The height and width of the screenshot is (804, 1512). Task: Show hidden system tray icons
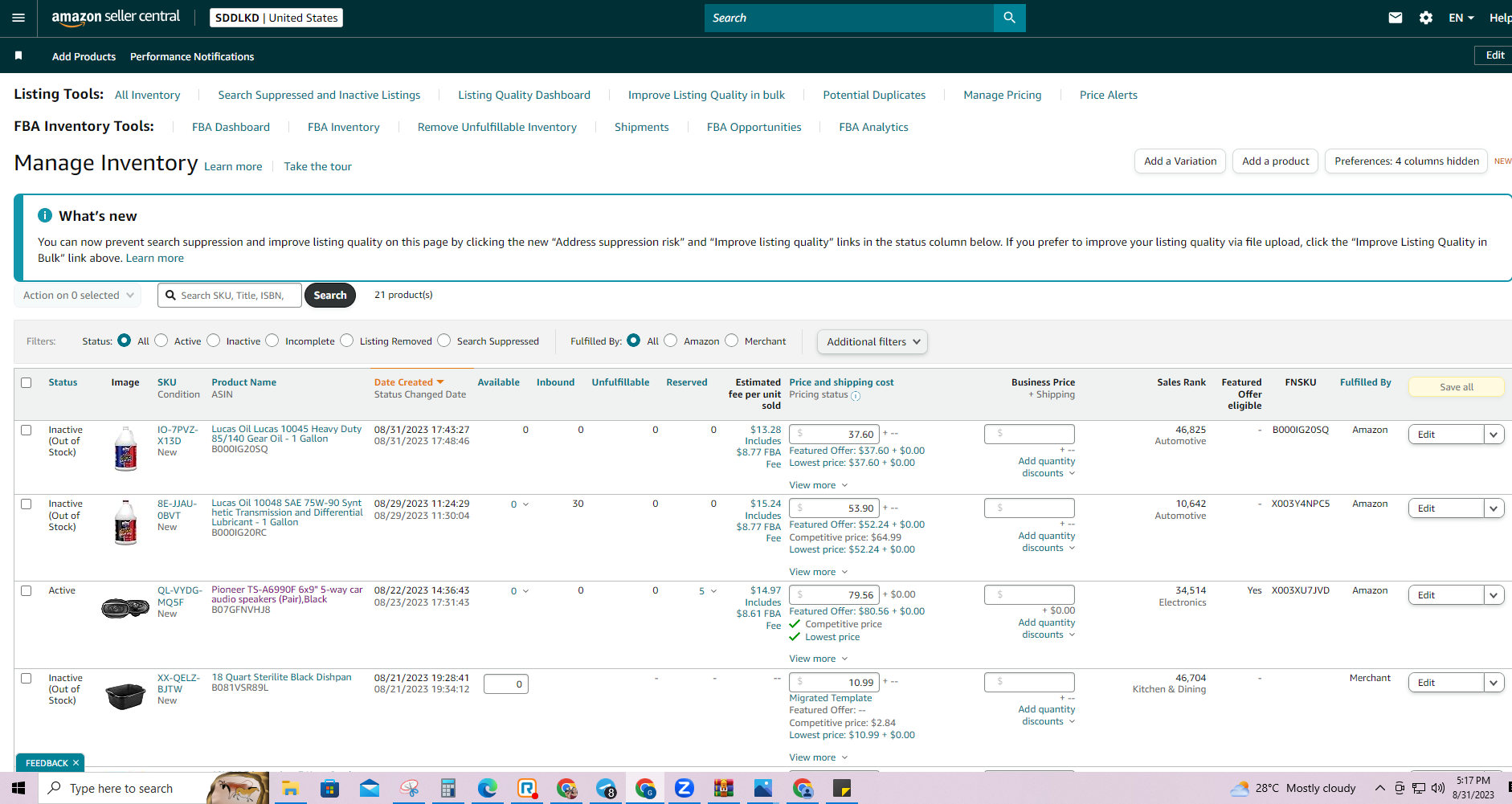(1380, 788)
